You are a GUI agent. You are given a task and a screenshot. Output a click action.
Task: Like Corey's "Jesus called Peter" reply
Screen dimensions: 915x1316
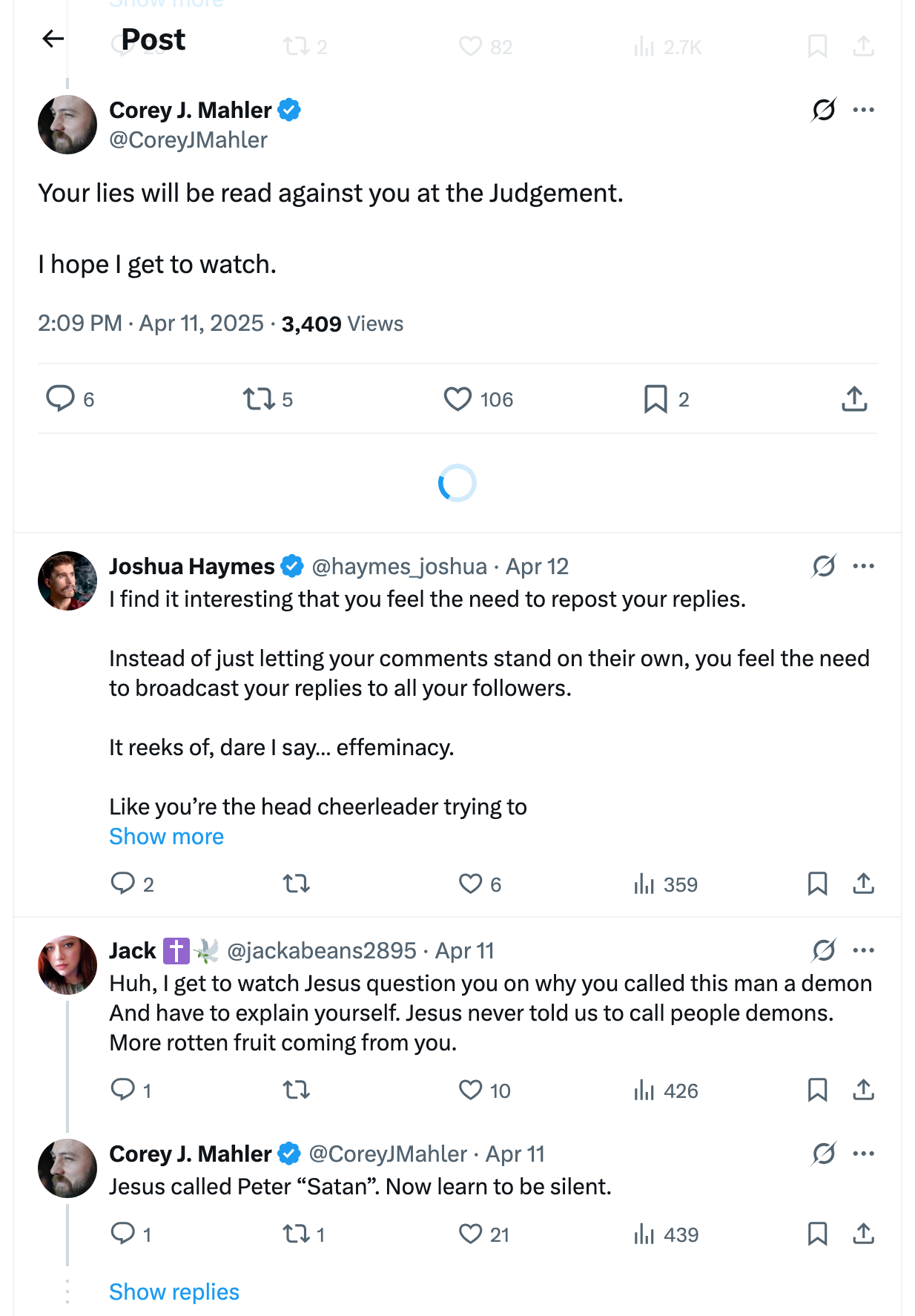(x=470, y=1234)
